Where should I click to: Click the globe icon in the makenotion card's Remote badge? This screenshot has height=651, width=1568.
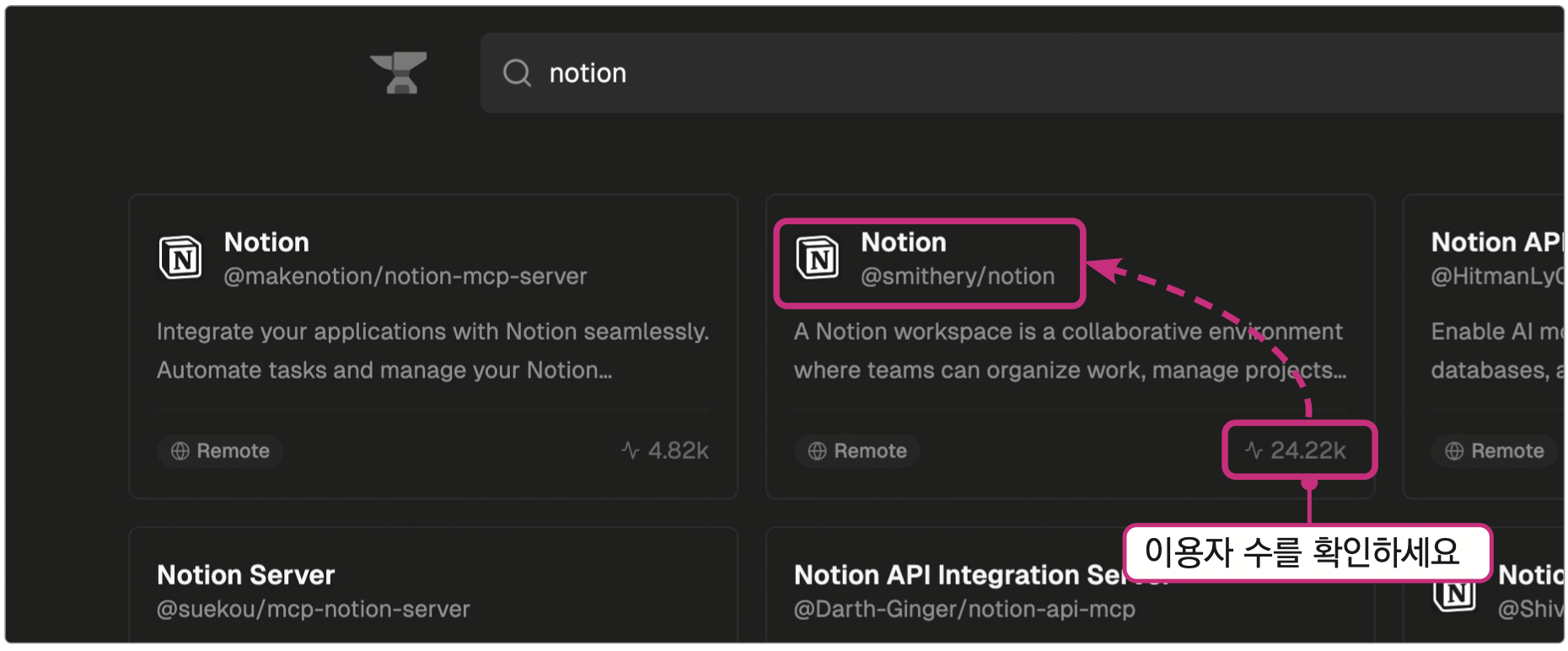coord(180,451)
